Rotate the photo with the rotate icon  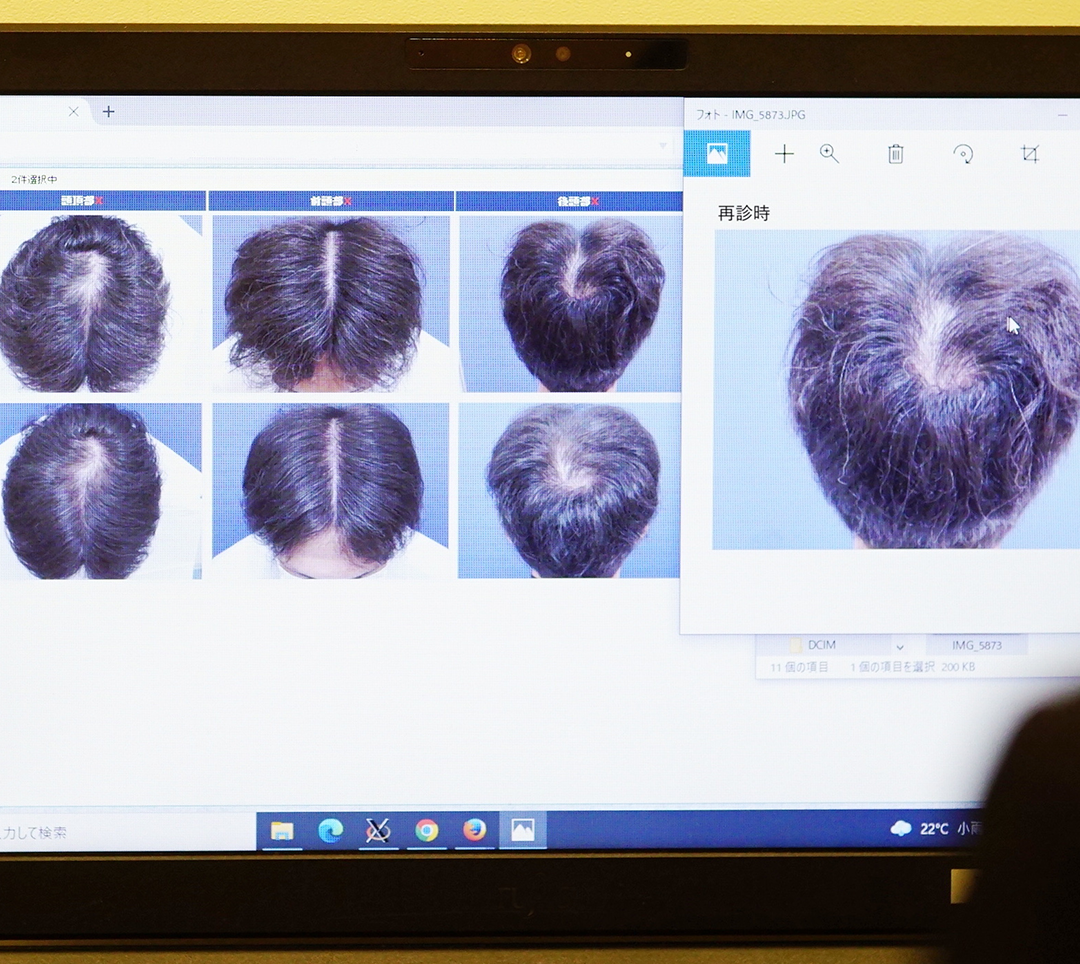tap(963, 154)
